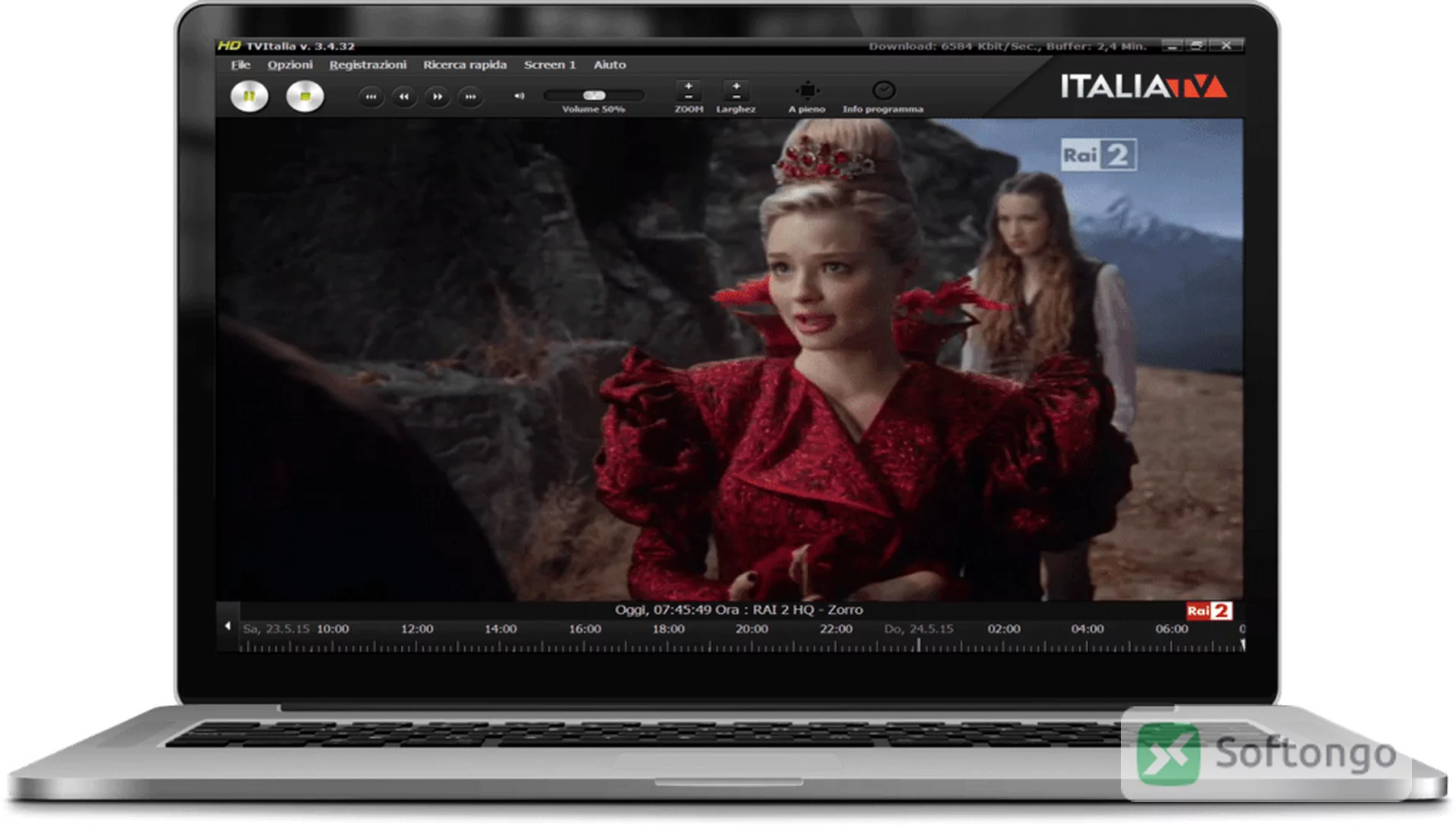The image size is (1456, 827).
Task: Increase Larghez width with its plus button
Action: point(736,86)
